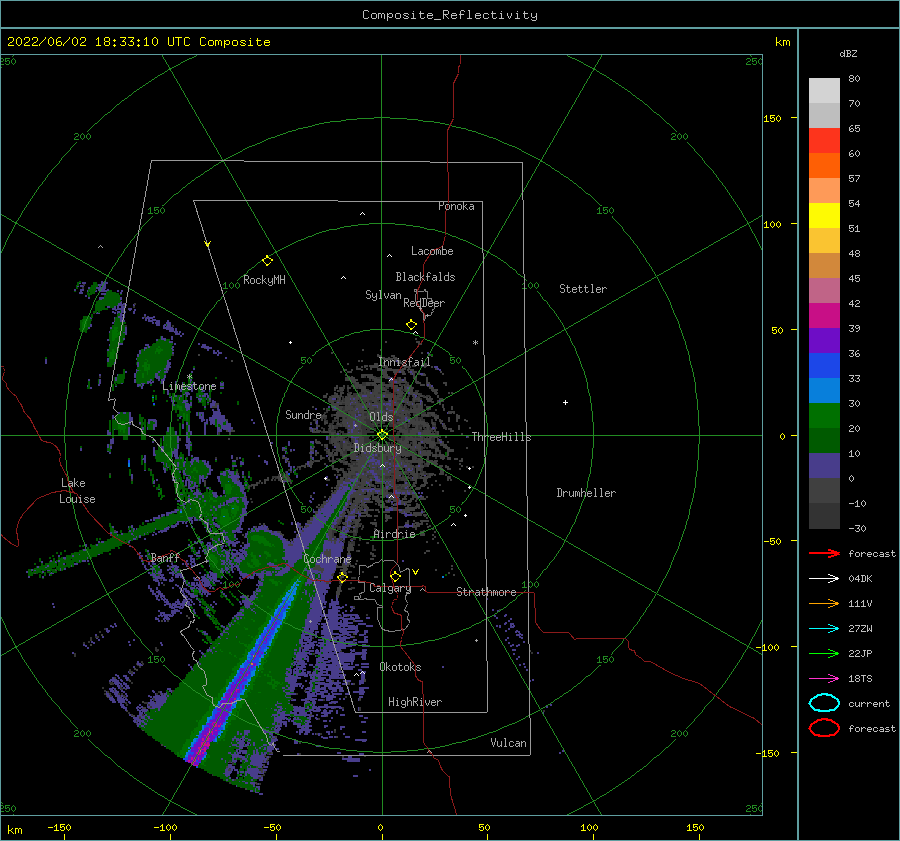Image resolution: width=900 pixels, height=841 pixels.
Task: Click the Airdrie town label
Action: 394,534
